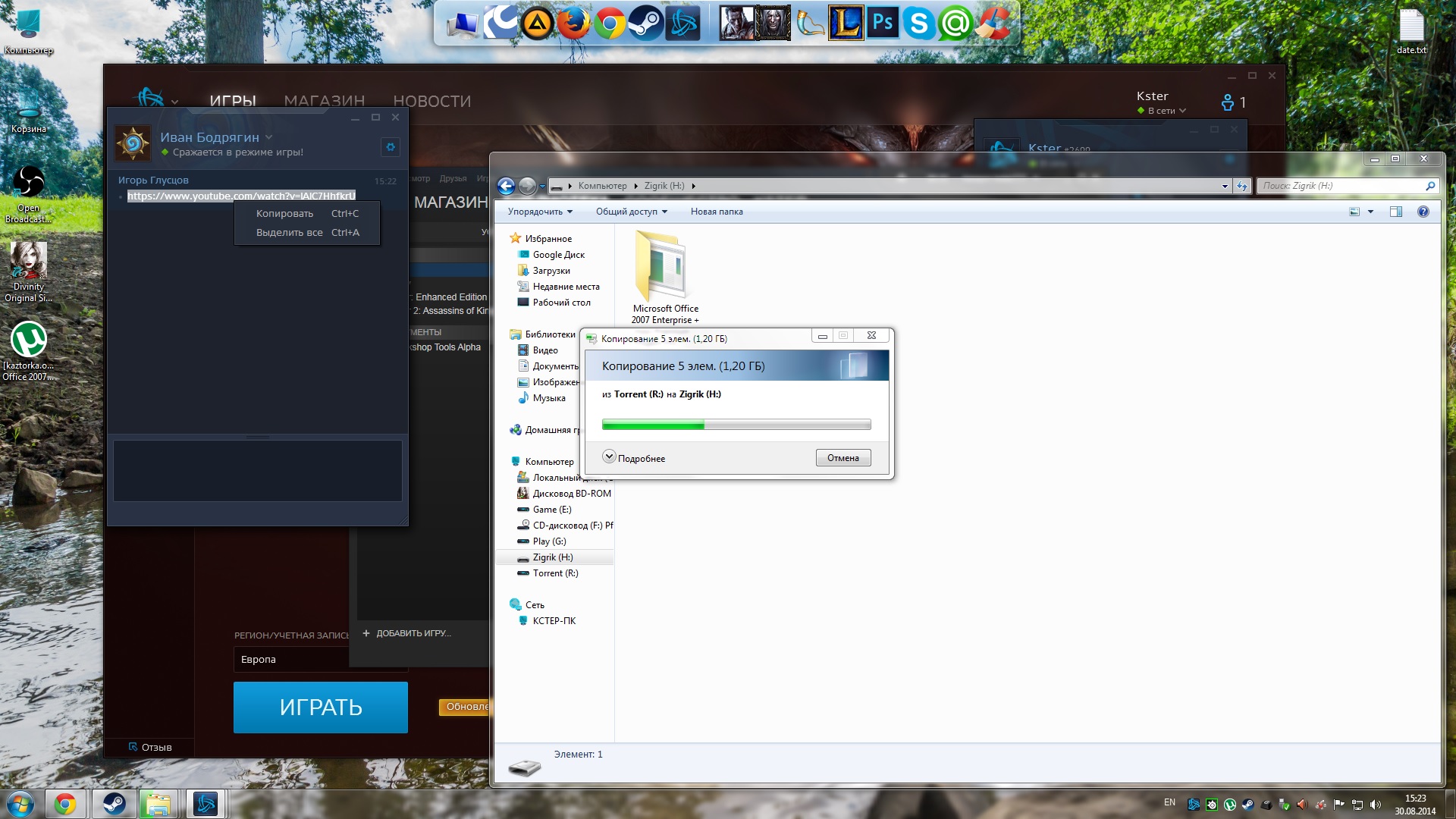The height and width of the screenshot is (819, 1456).
Task: Open the friends icon next to Kster
Action: 1228,102
